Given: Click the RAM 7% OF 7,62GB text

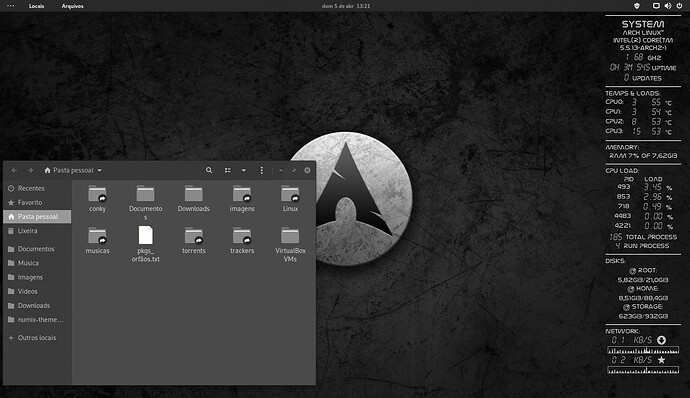Looking at the screenshot, I should pos(643,155).
